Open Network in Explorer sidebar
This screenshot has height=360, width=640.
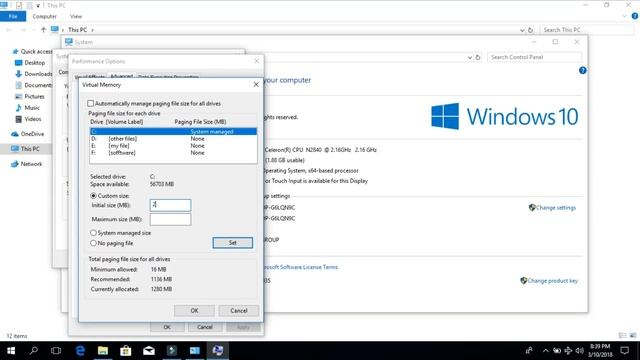point(27,164)
